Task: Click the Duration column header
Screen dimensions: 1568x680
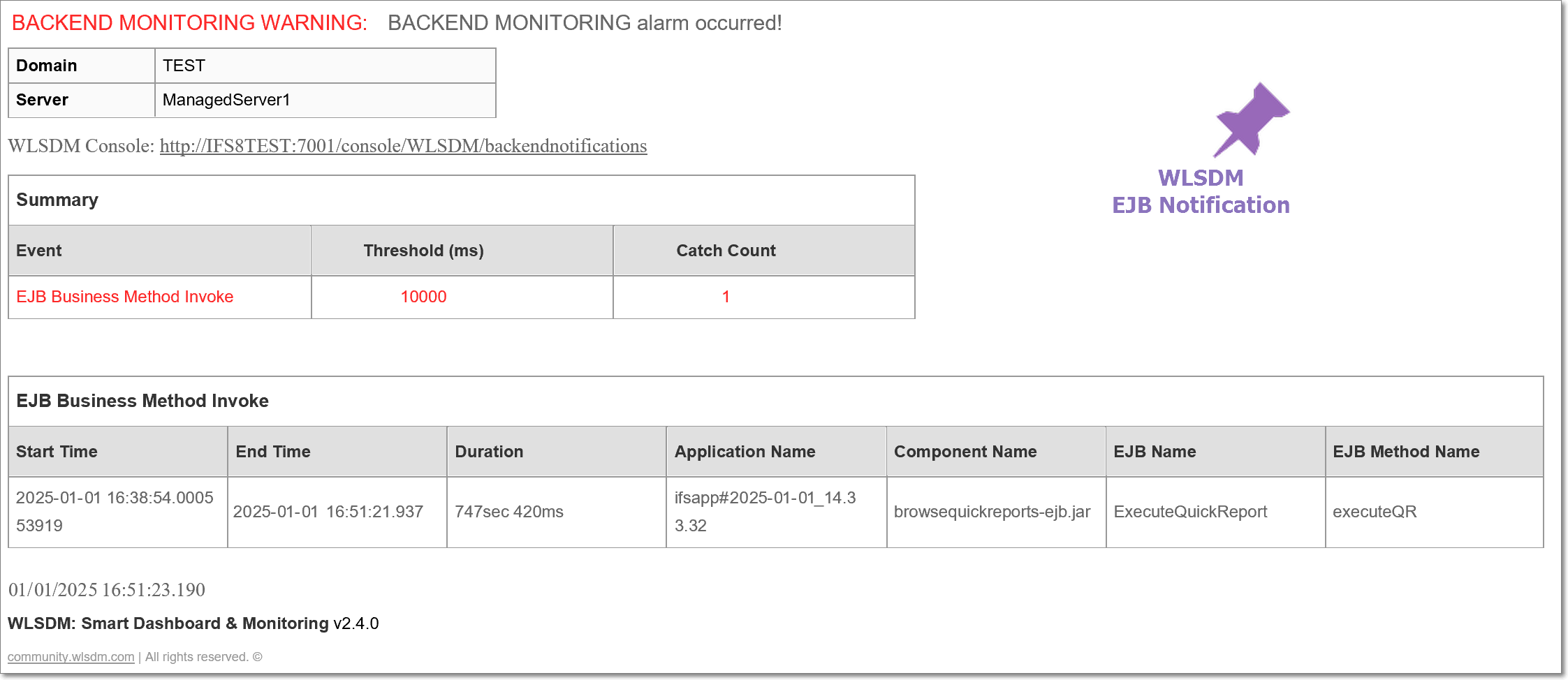Action: 556,452
